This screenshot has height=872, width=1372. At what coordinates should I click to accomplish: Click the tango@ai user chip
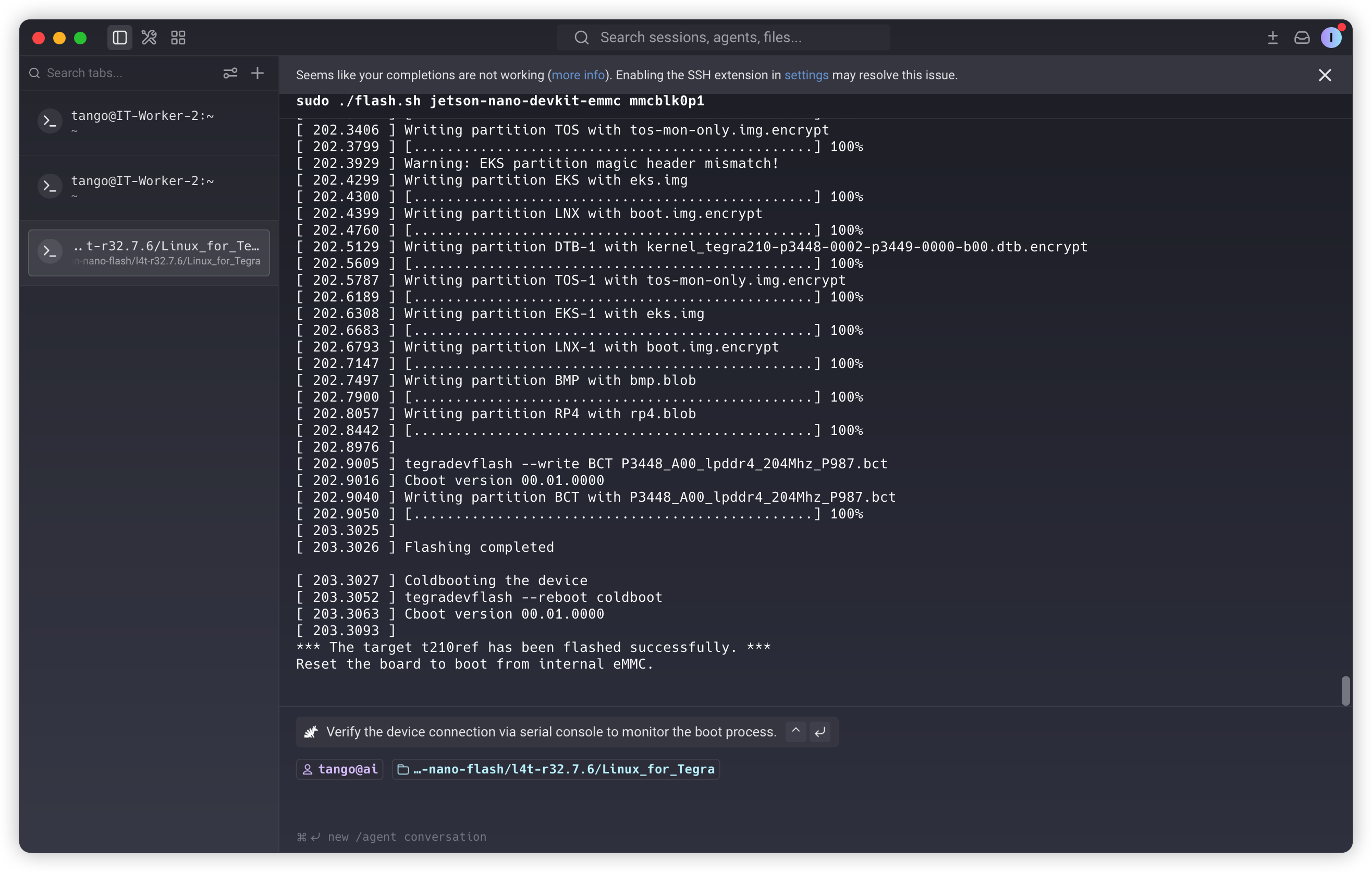(x=340, y=769)
